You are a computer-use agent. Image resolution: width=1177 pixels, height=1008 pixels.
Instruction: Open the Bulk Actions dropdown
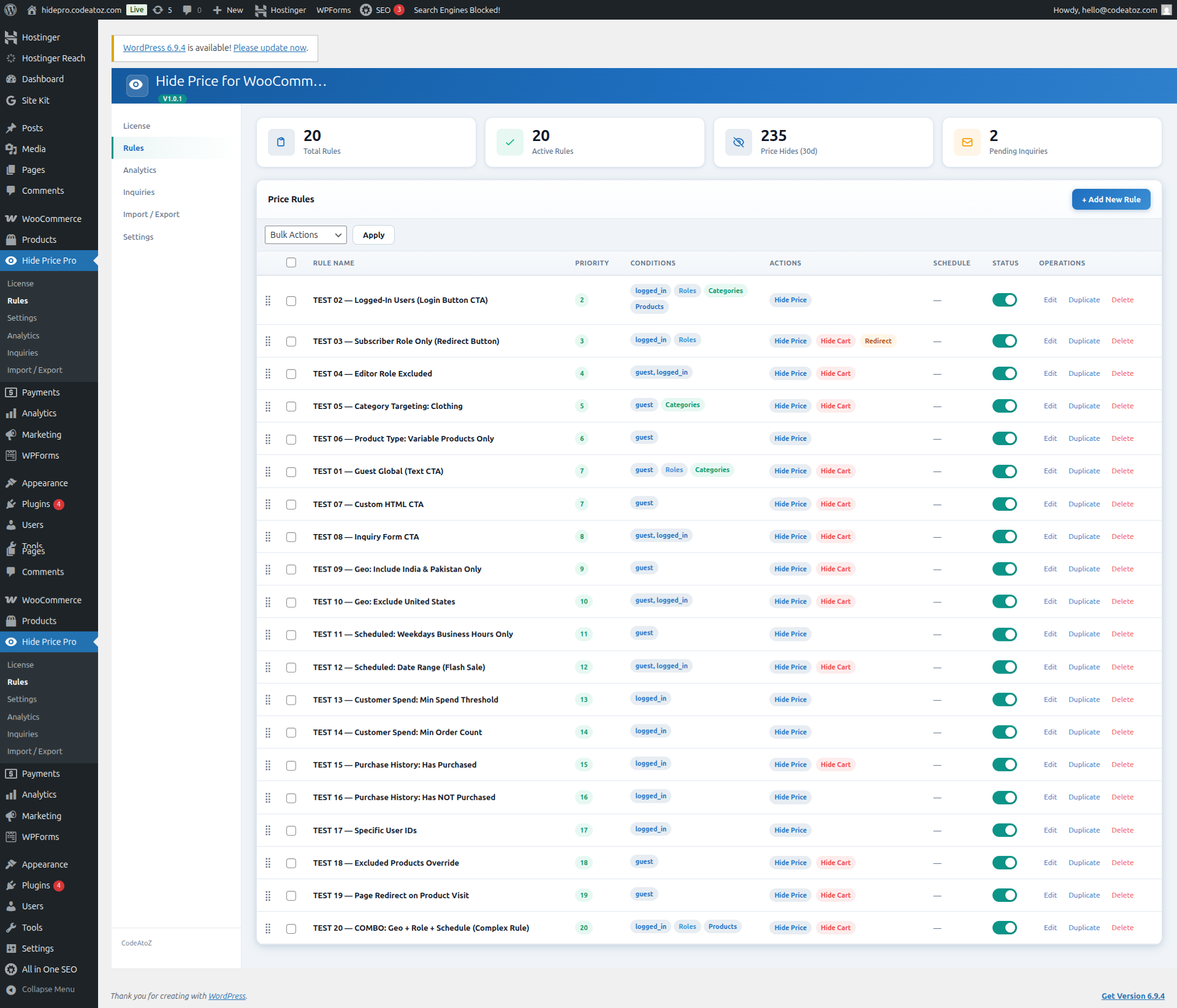coord(305,235)
